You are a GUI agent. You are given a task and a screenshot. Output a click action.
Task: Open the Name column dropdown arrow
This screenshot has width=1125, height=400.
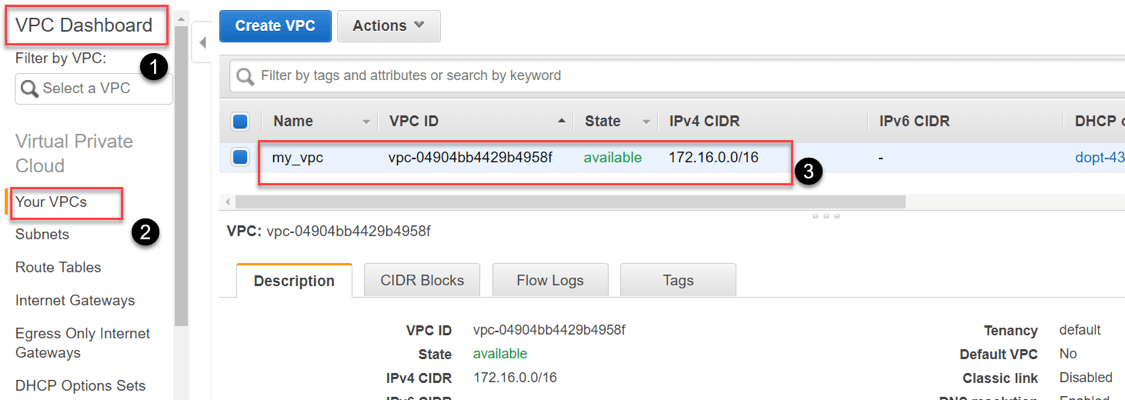coord(367,122)
